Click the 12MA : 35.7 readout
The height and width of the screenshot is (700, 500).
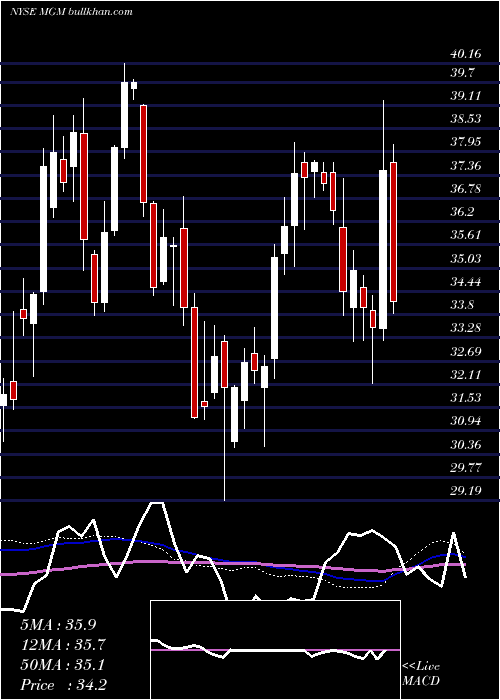[63, 645]
